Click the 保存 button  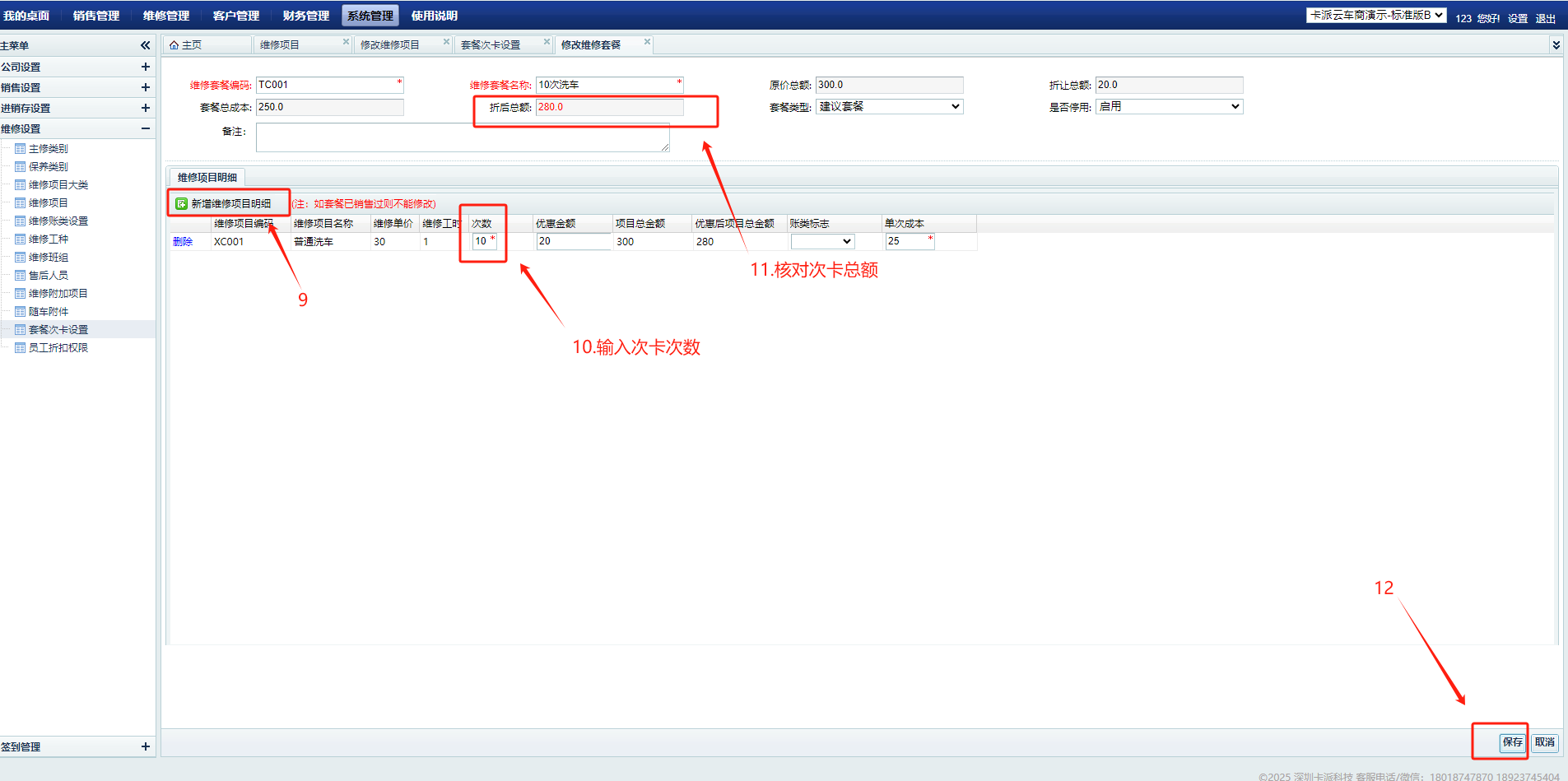1512,742
